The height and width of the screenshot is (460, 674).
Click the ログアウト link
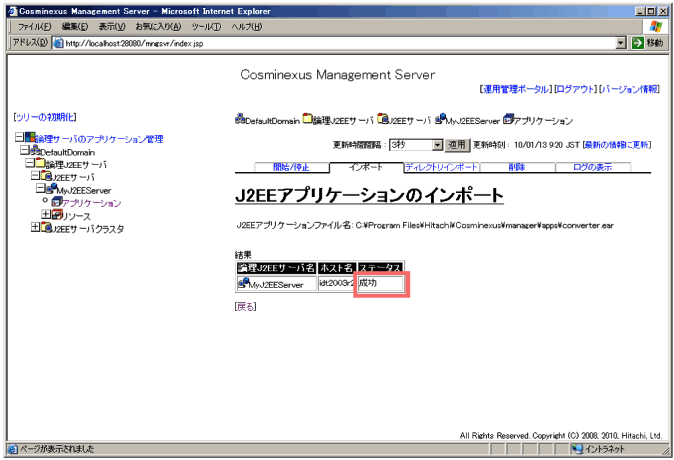click(576, 89)
